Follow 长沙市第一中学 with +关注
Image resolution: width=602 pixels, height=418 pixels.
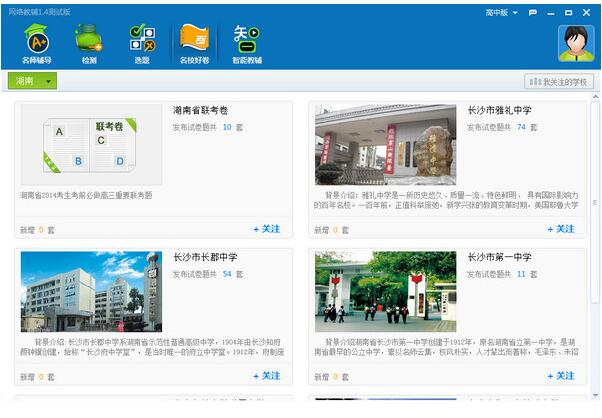(561, 376)
